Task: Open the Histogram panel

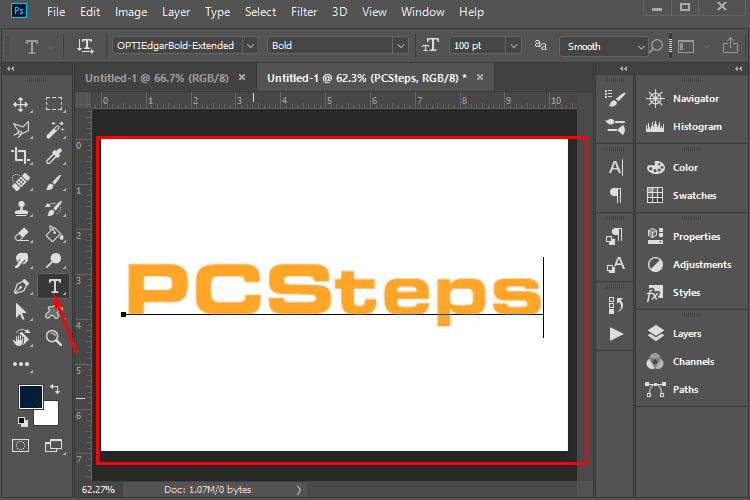Action: (x=684, y=127)
